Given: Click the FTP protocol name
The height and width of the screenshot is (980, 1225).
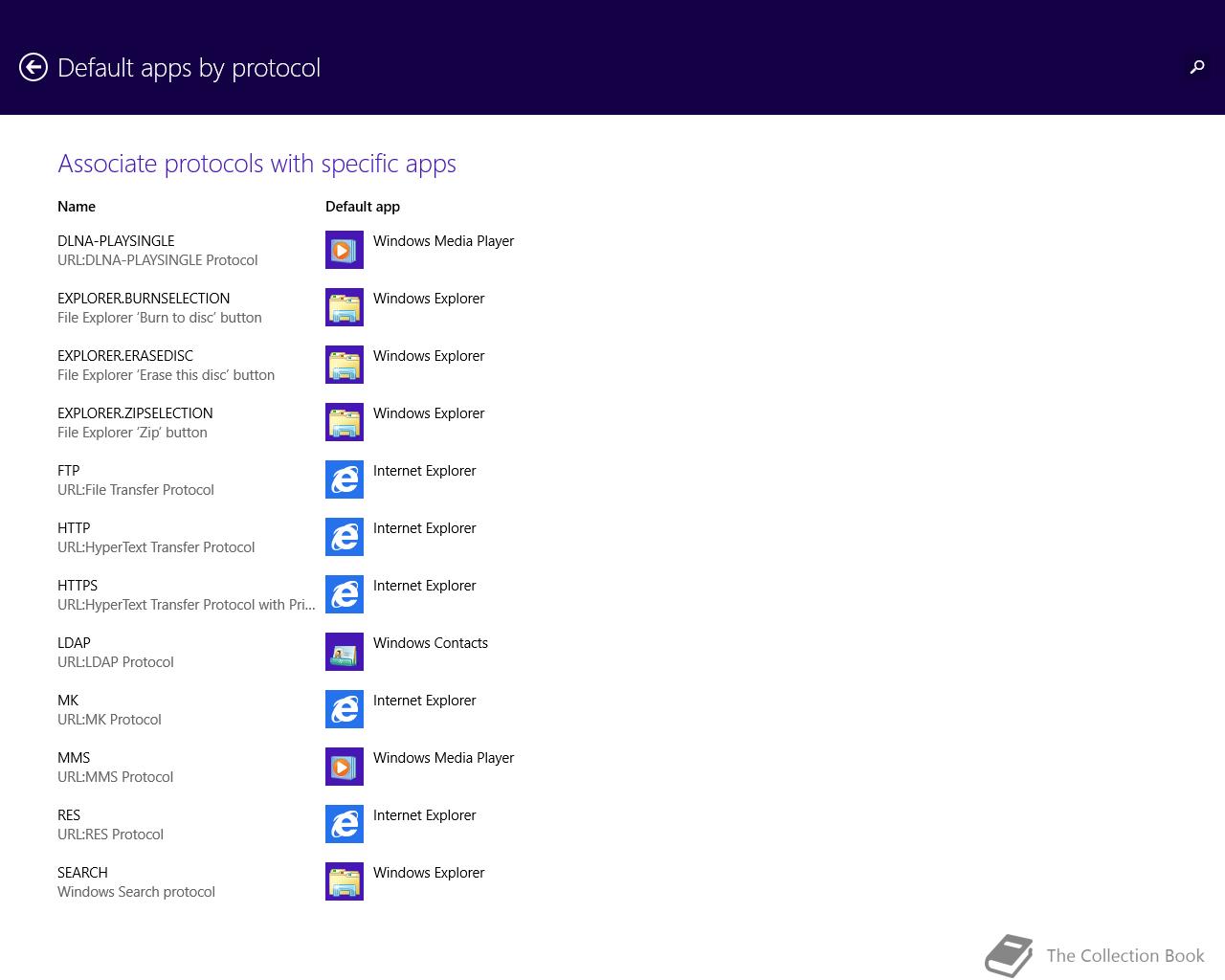Looking at the screenshot, I should click(x=69, y=471).
